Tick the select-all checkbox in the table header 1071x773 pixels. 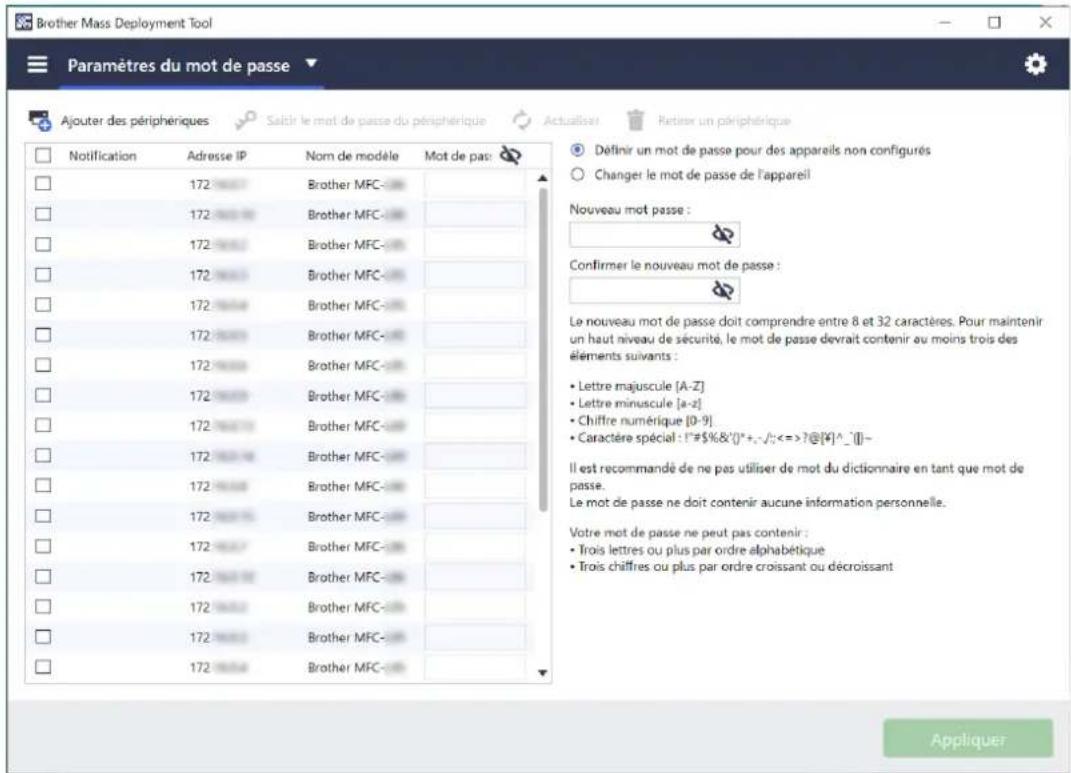click(43, 156)
